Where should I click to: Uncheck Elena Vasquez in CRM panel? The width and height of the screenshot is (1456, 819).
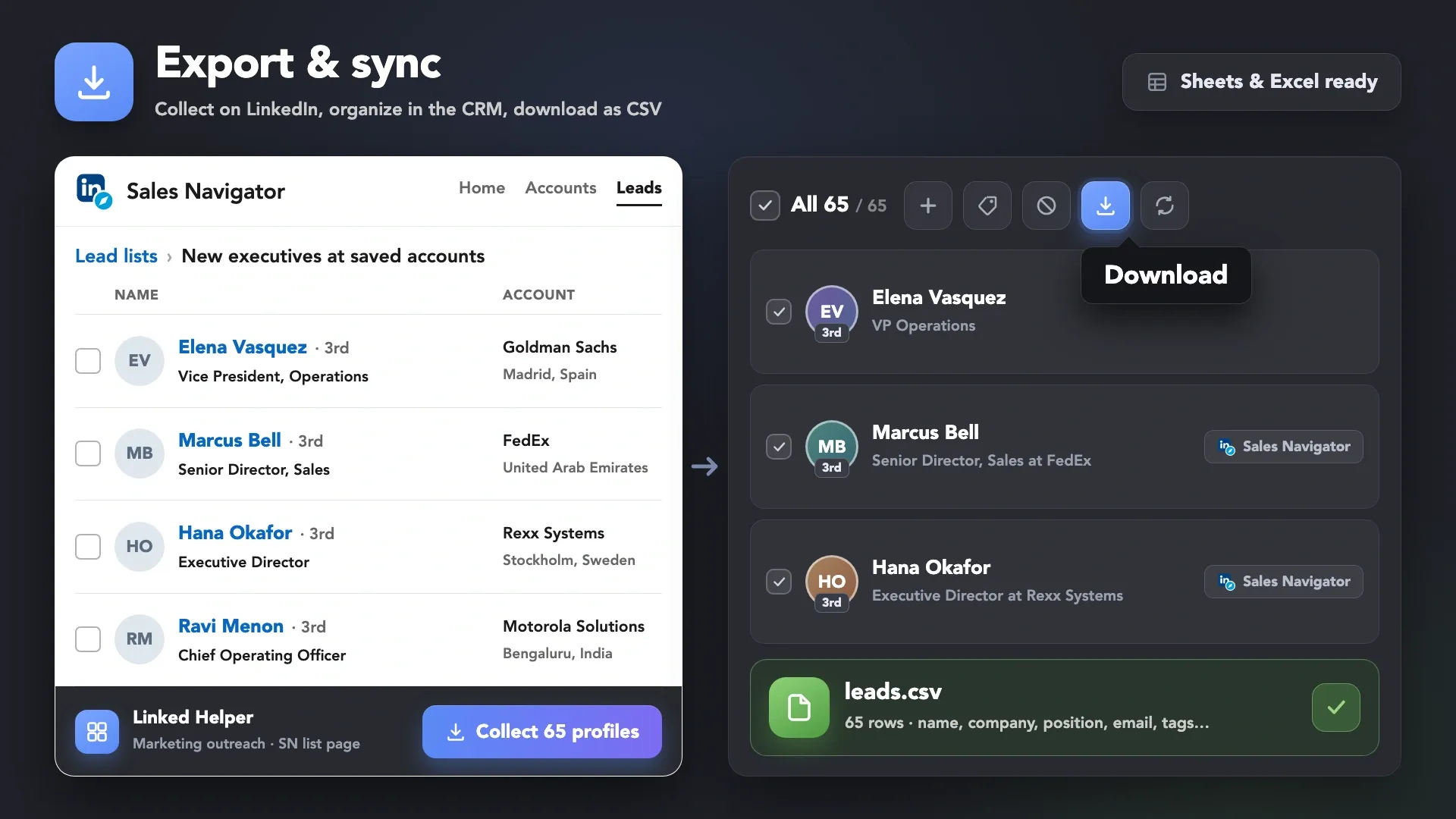tap(779, 312)
